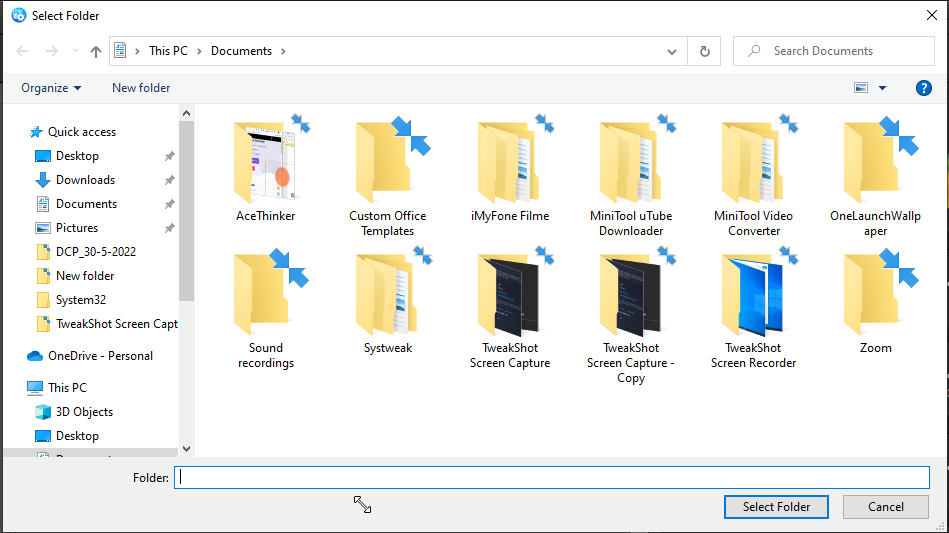Expand the address bar history dropdown
949x533 pixels.
coord(672,52)
